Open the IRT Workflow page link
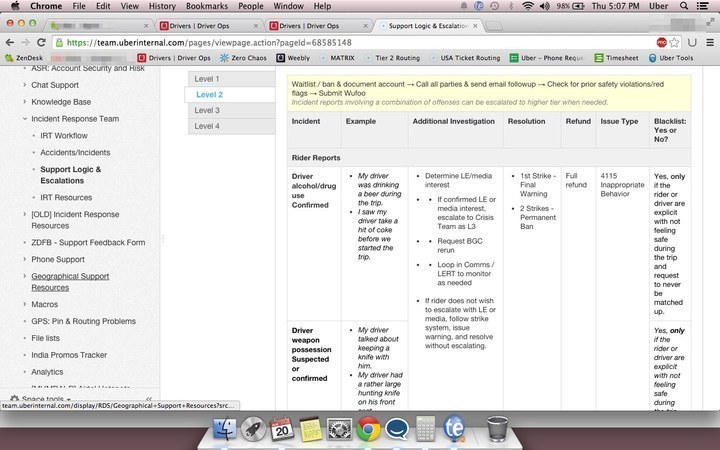 (64, 135)
